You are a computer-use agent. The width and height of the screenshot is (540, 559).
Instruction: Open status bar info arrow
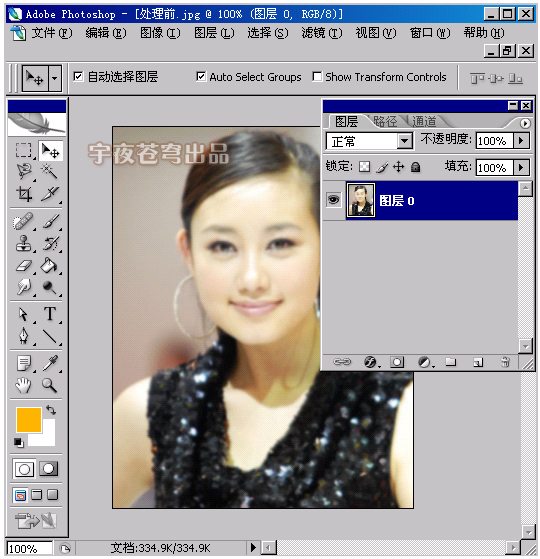[x=253, y=548]
